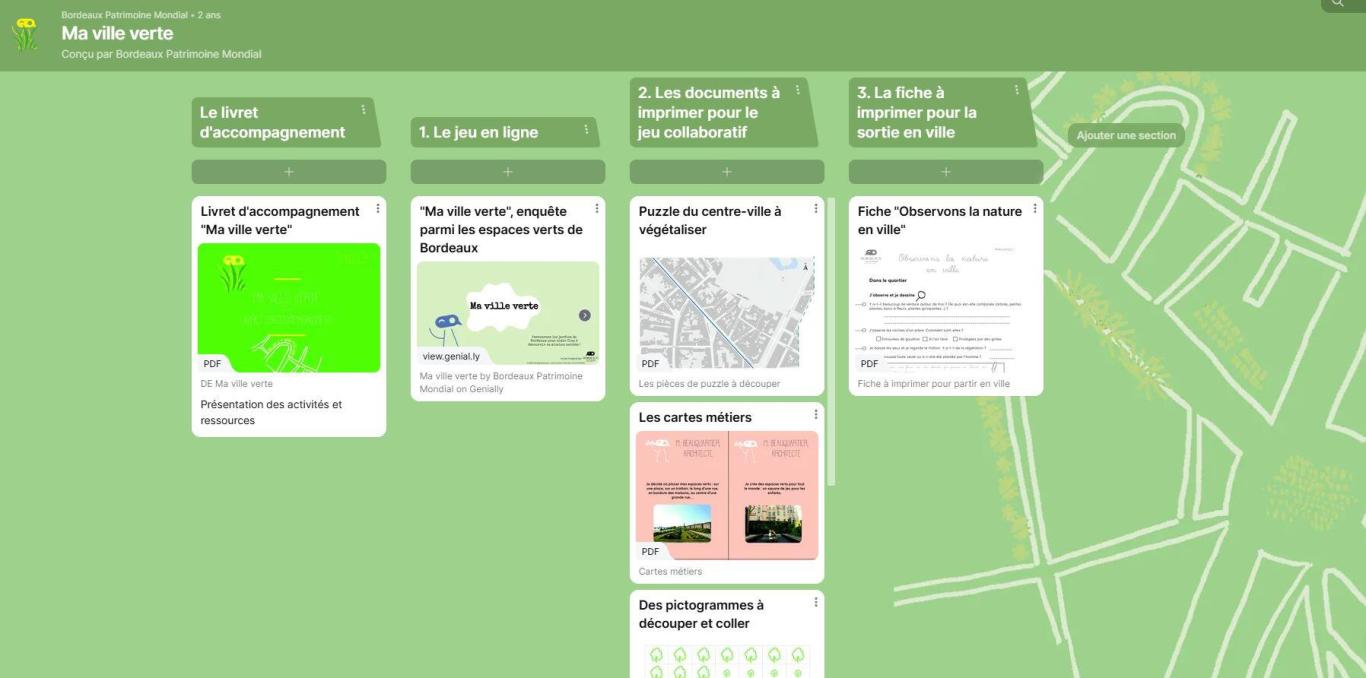
Task: Click next arrow on Genially preview
Action: click(585, 315)
